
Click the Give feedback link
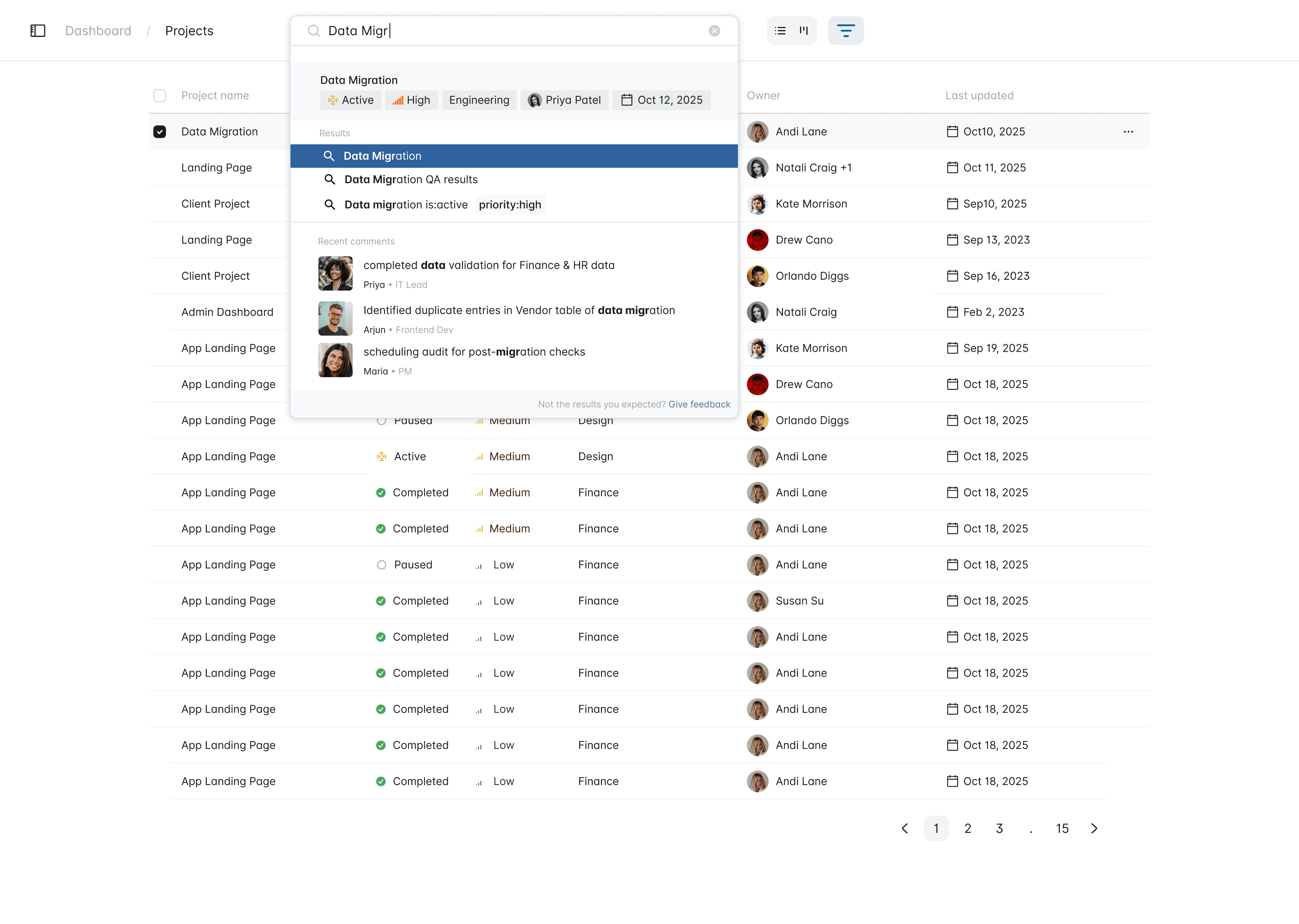point(699,404)
